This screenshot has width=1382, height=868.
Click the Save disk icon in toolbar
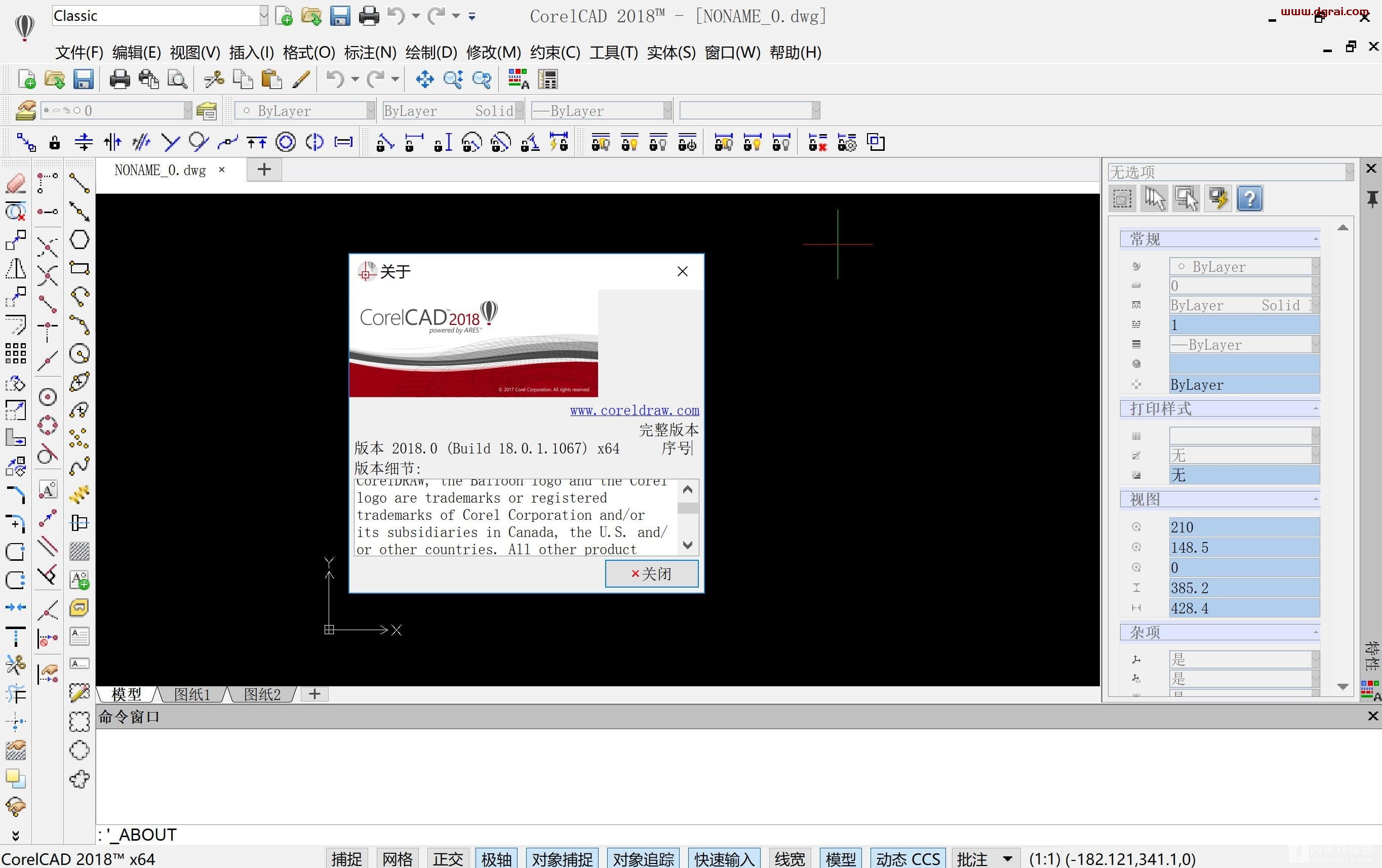coord(83,79)
